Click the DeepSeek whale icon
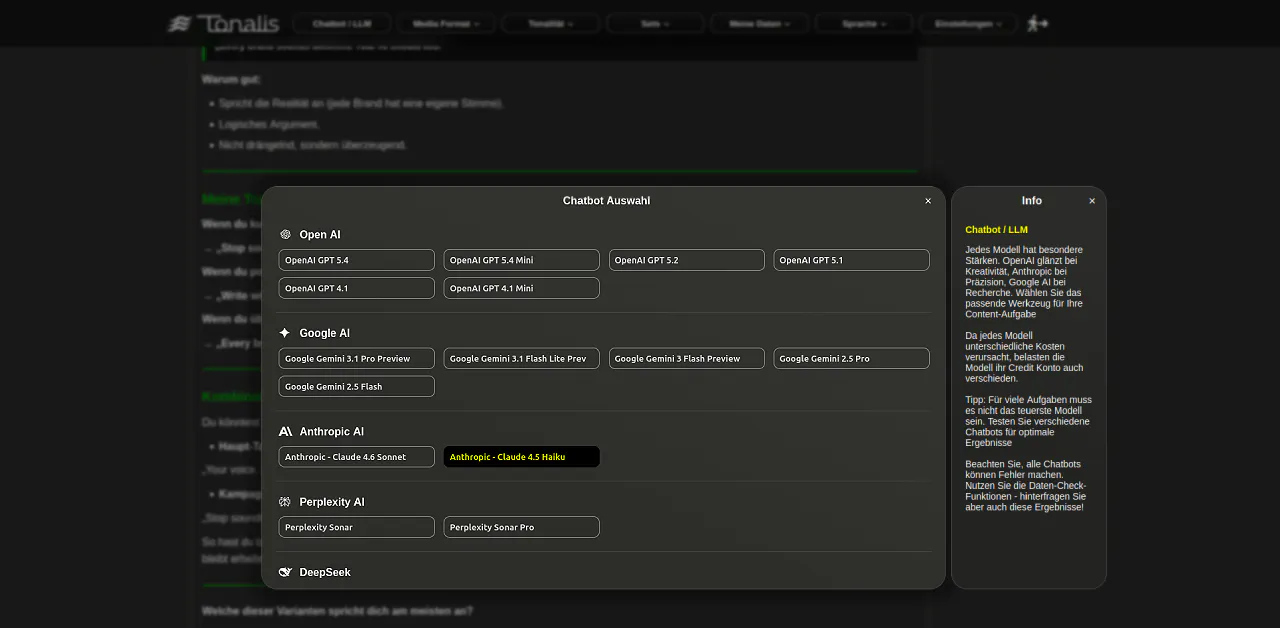 click(x=285, y=572)
